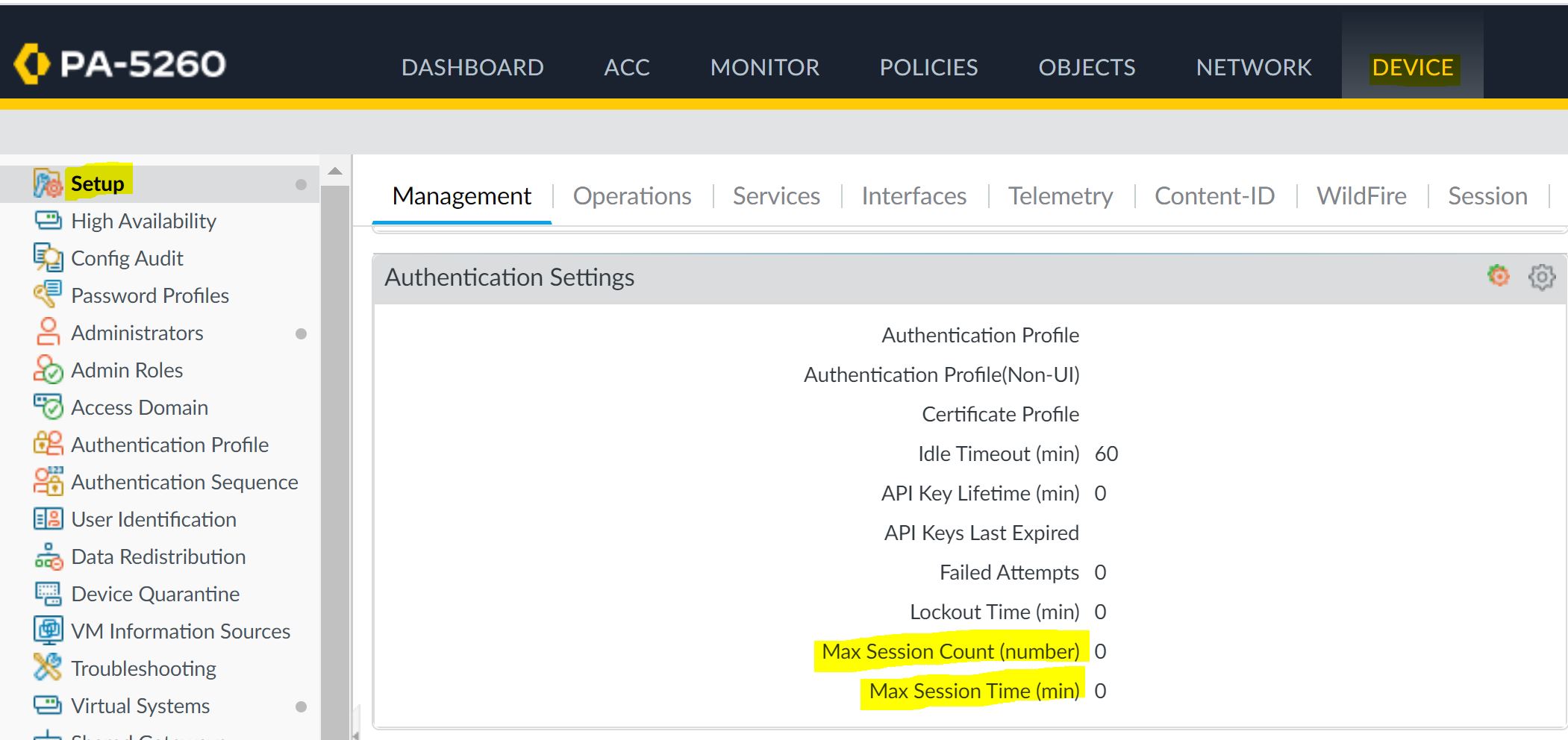Image resolution: width=1568 pixels, height=740 pixels.
Task: Open Authentication Settings gear icon
Action: [1541, 277]
